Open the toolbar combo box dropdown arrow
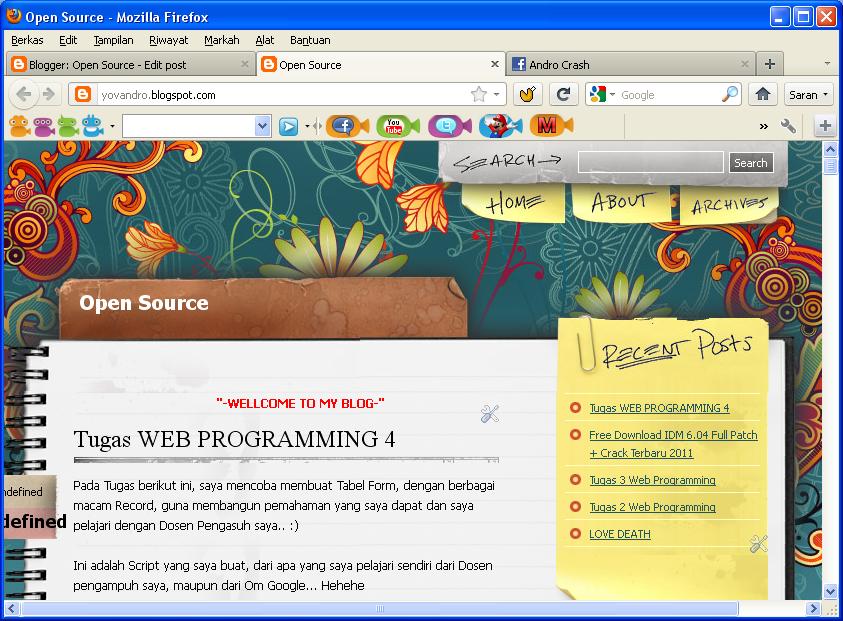 click(262, 126)
